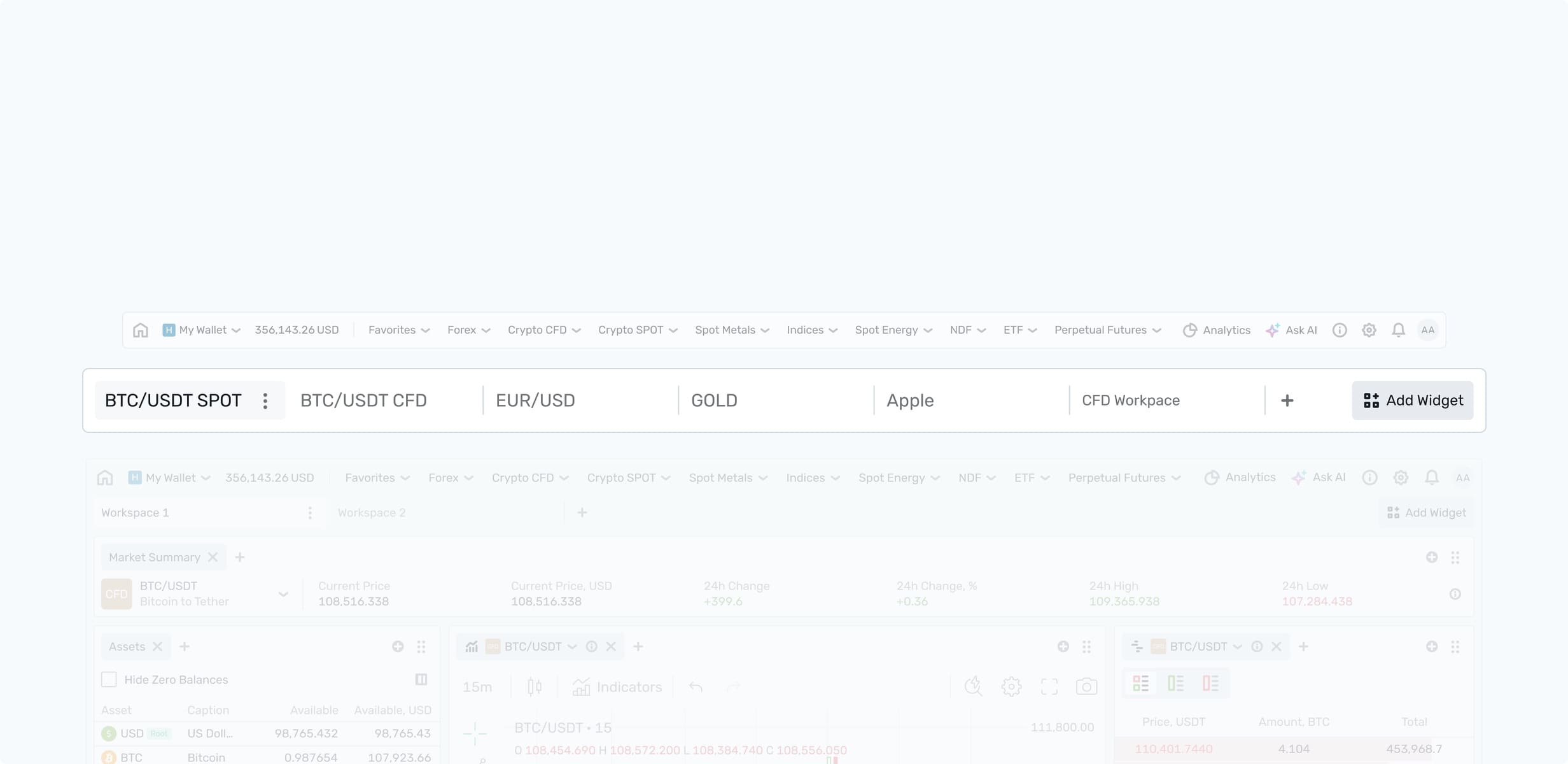Image resolution: width=1568 pixels, height=764 pixels.
Task: Open notifications bell in the upper nav bar
Action: [1398, 330]
